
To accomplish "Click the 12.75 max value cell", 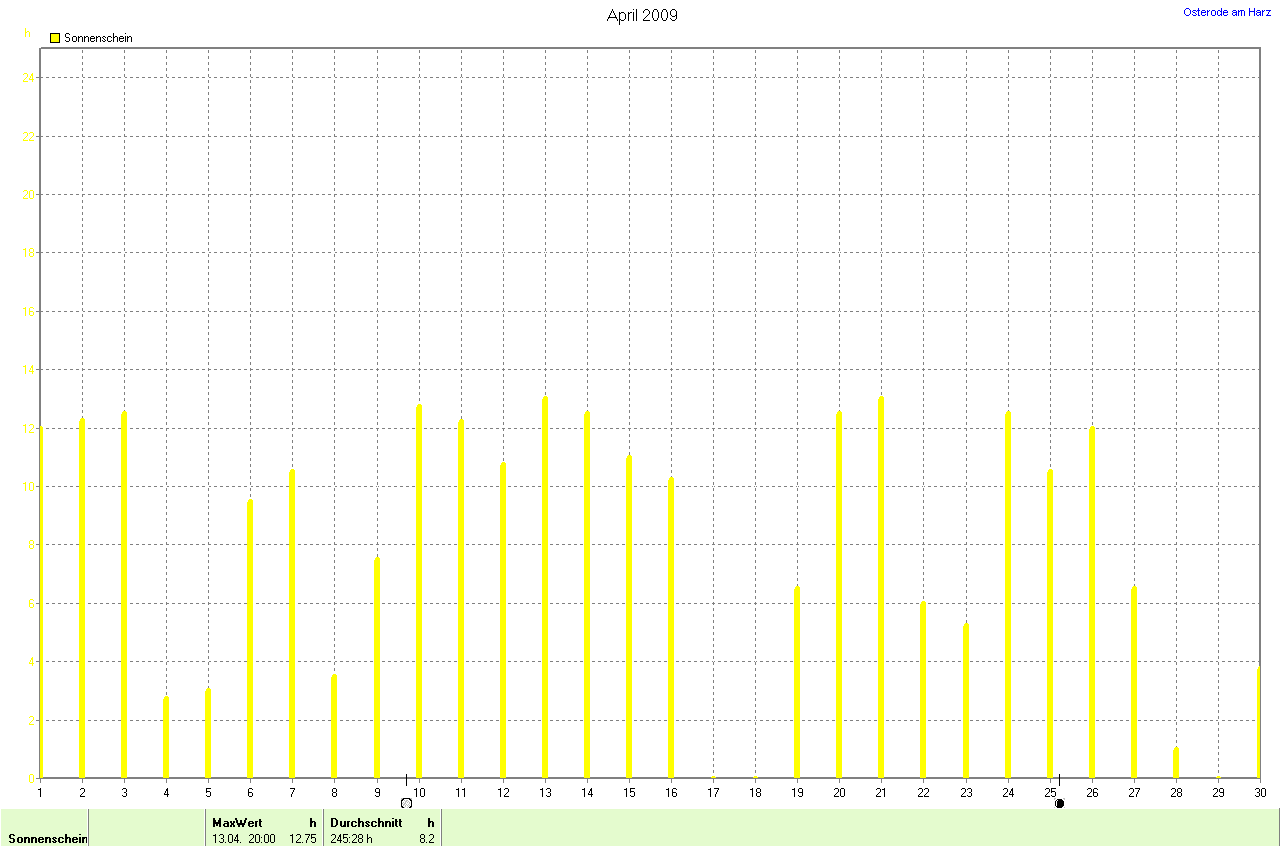I will tap(302, 838).
